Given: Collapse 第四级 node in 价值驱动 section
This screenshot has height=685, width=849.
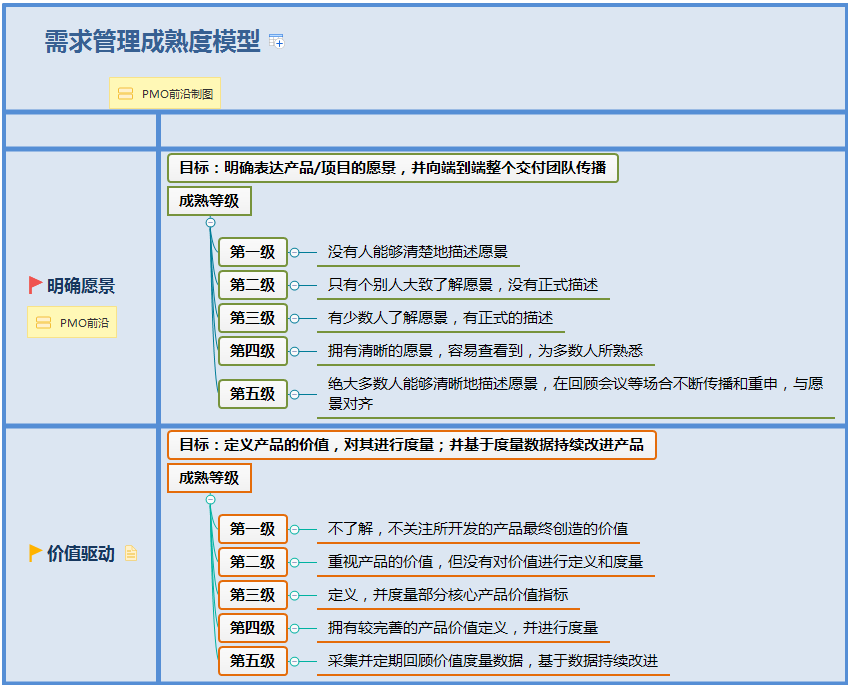Looking at the screenshot, I should pyautogui.click(x=294, y=629).
